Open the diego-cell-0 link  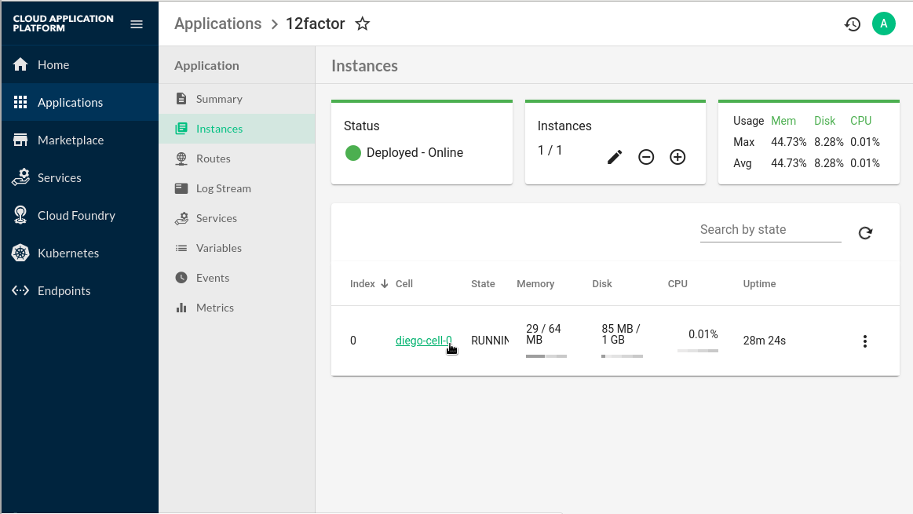[x=423, y=341]
